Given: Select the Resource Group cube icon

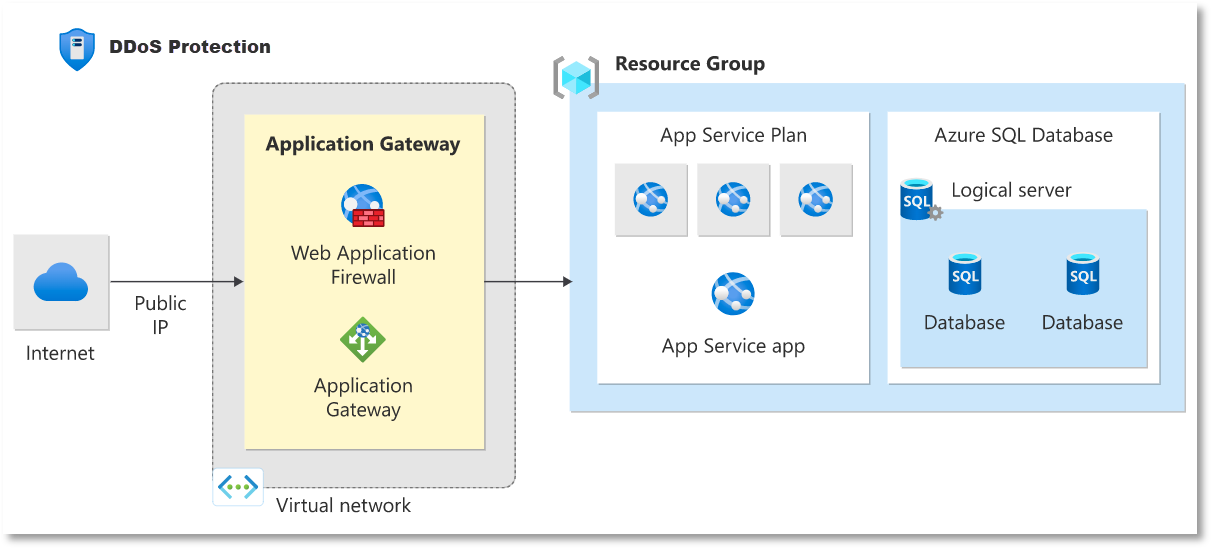Looking at the screenshot, I should pos(576,78).
